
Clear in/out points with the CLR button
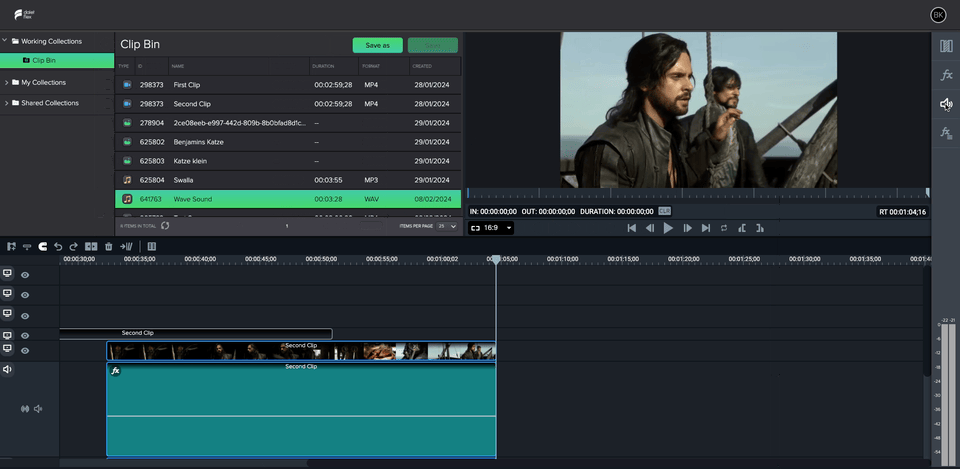pos(664,211)
